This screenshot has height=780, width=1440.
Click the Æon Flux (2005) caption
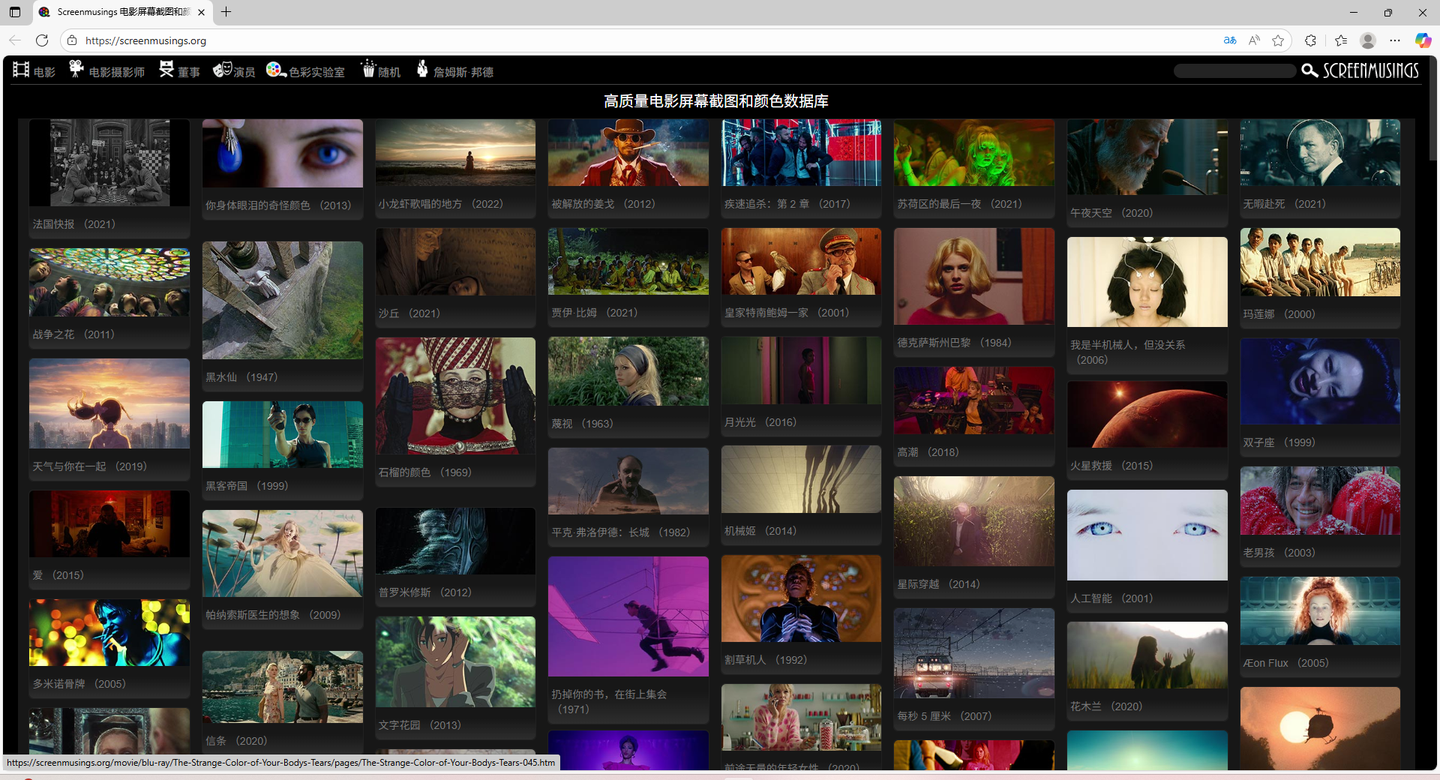[1286, 663]
